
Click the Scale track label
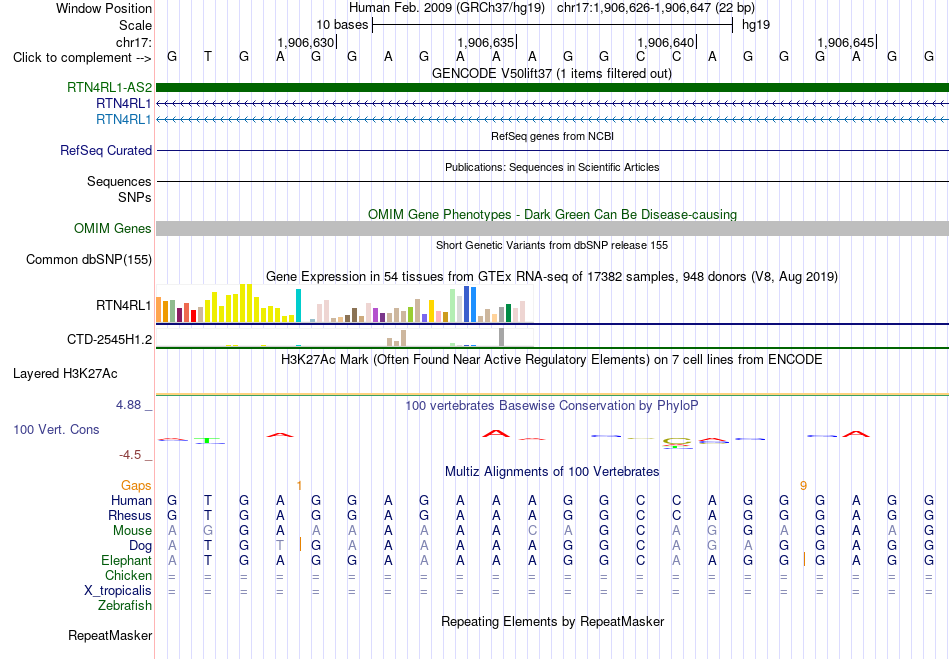tap(135, 25)
